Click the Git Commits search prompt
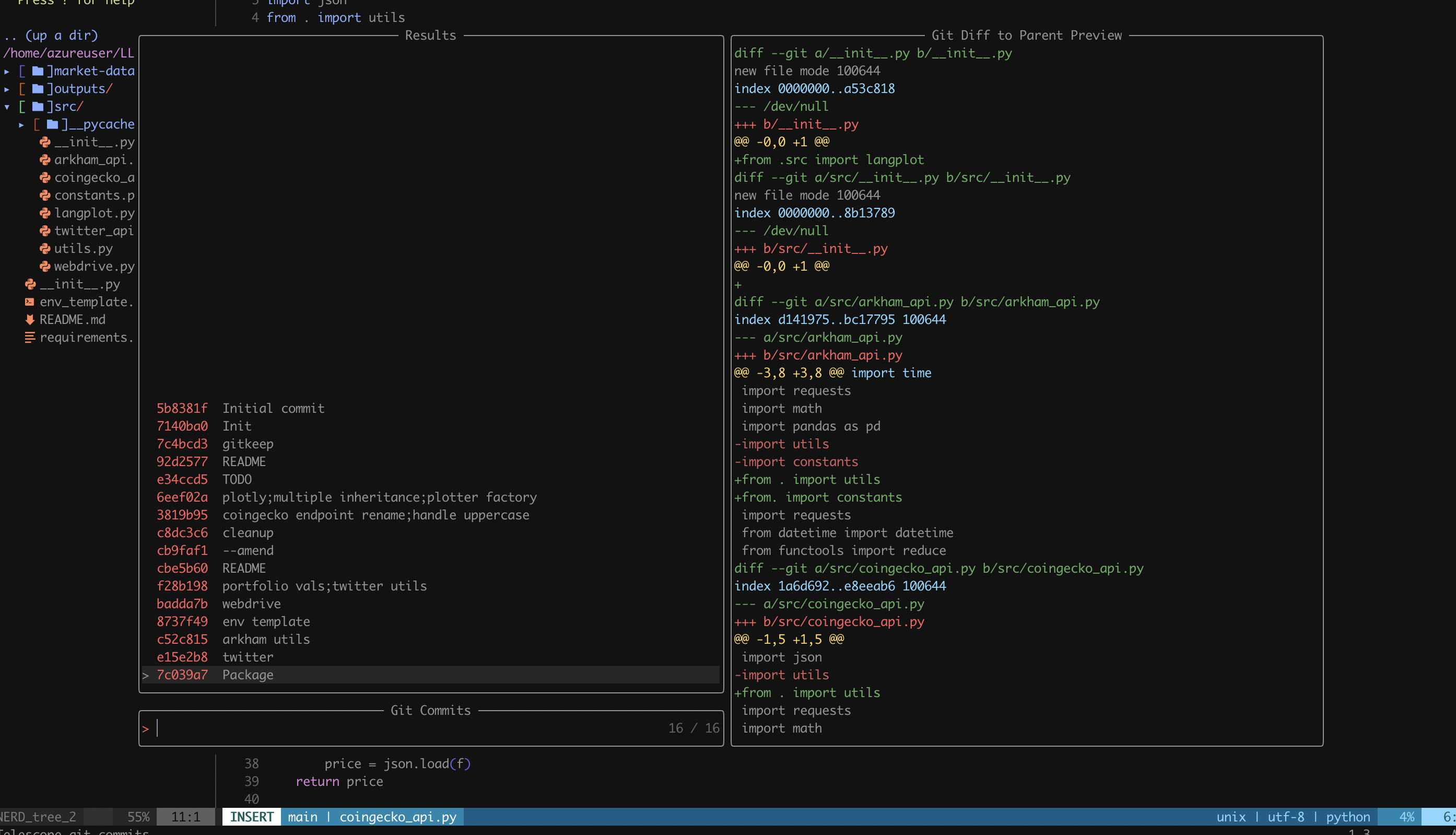1456x835 pixels. point(401,728)
